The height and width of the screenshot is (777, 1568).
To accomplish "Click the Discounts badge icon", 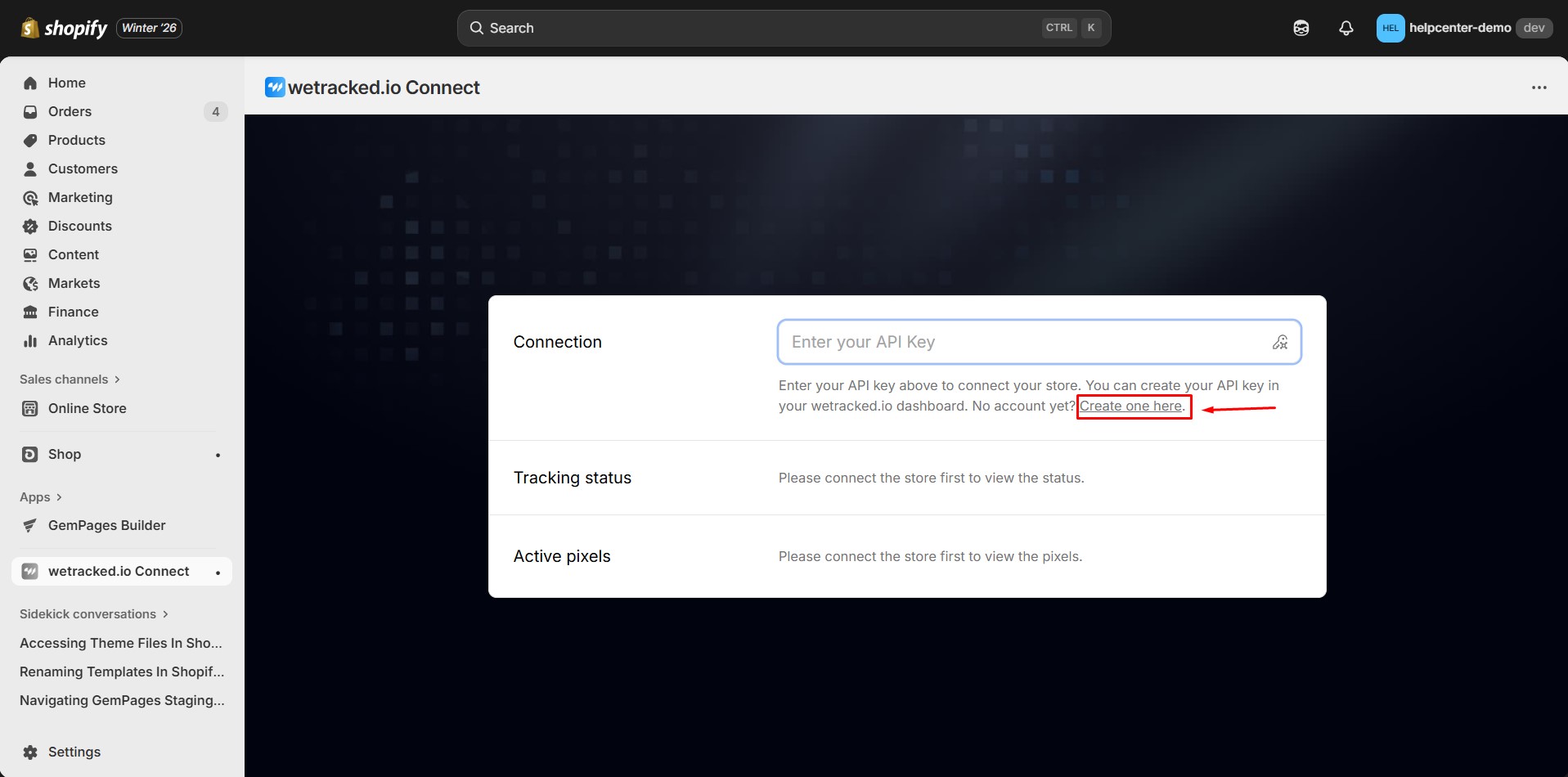I will (x=30, y=227).
